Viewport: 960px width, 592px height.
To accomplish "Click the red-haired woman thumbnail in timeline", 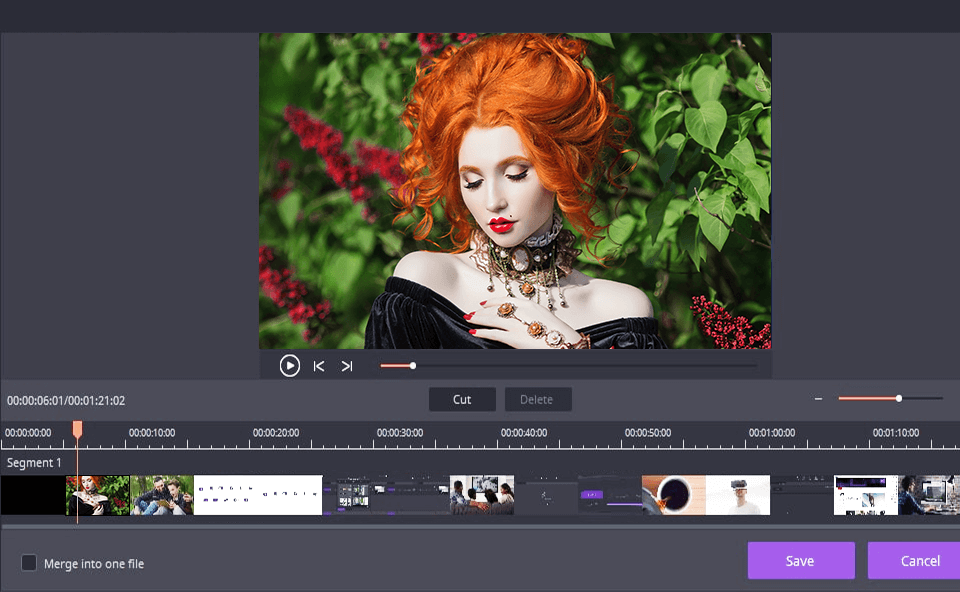I will (97, 494).
